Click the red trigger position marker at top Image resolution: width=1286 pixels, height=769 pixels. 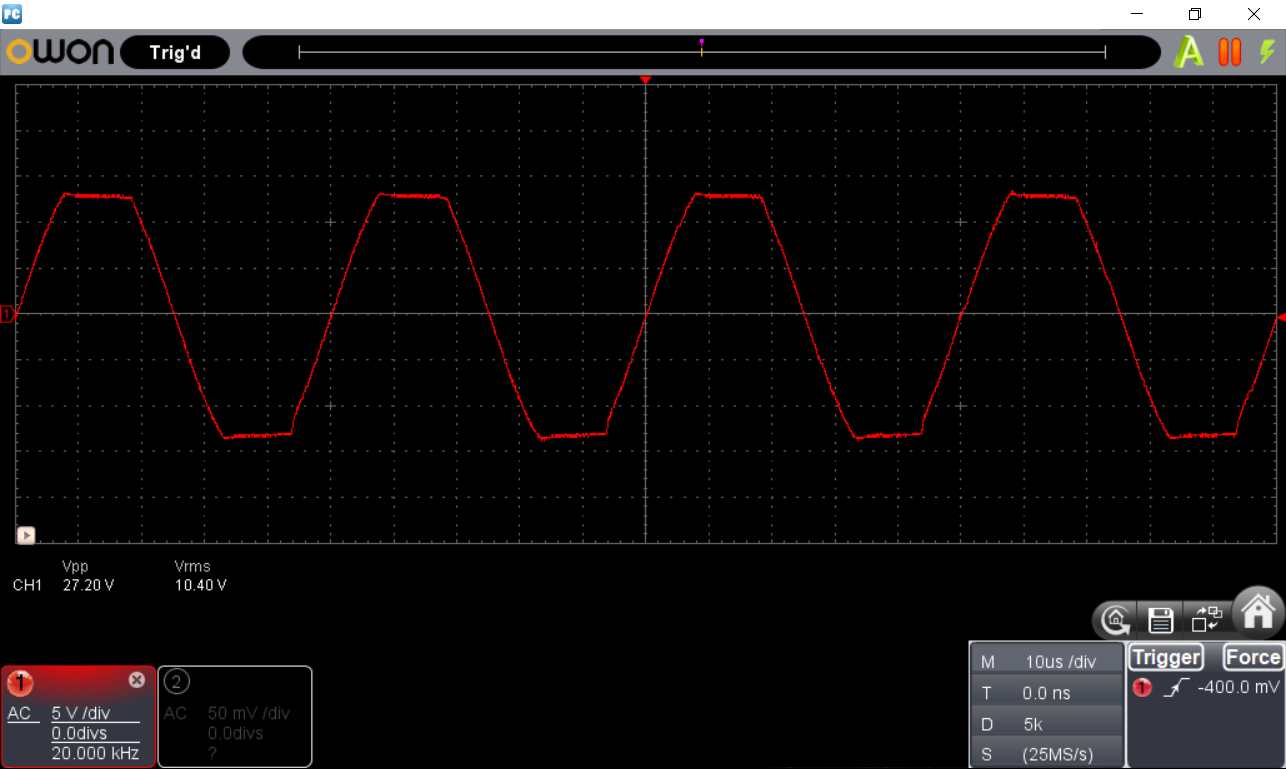(x=646, y=79)
